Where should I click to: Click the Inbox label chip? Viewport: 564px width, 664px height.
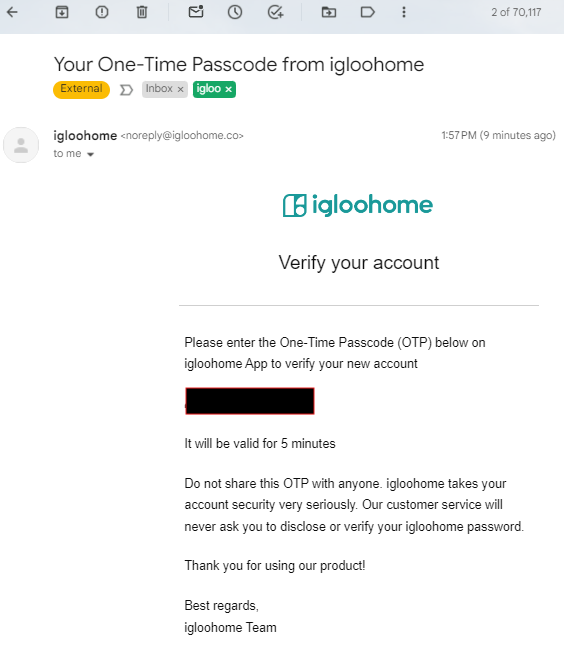pyautogui.click(x=159, y=89)
